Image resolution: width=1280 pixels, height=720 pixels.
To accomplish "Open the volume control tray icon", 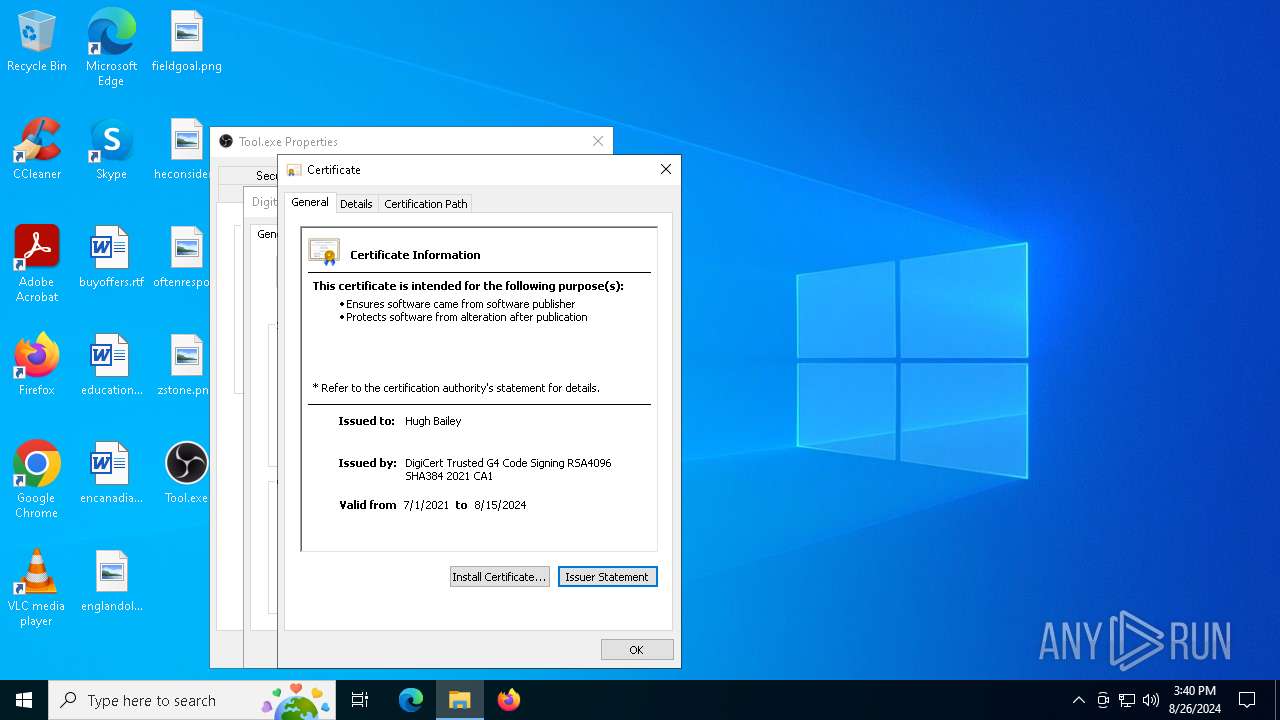I will [1151, 700].
